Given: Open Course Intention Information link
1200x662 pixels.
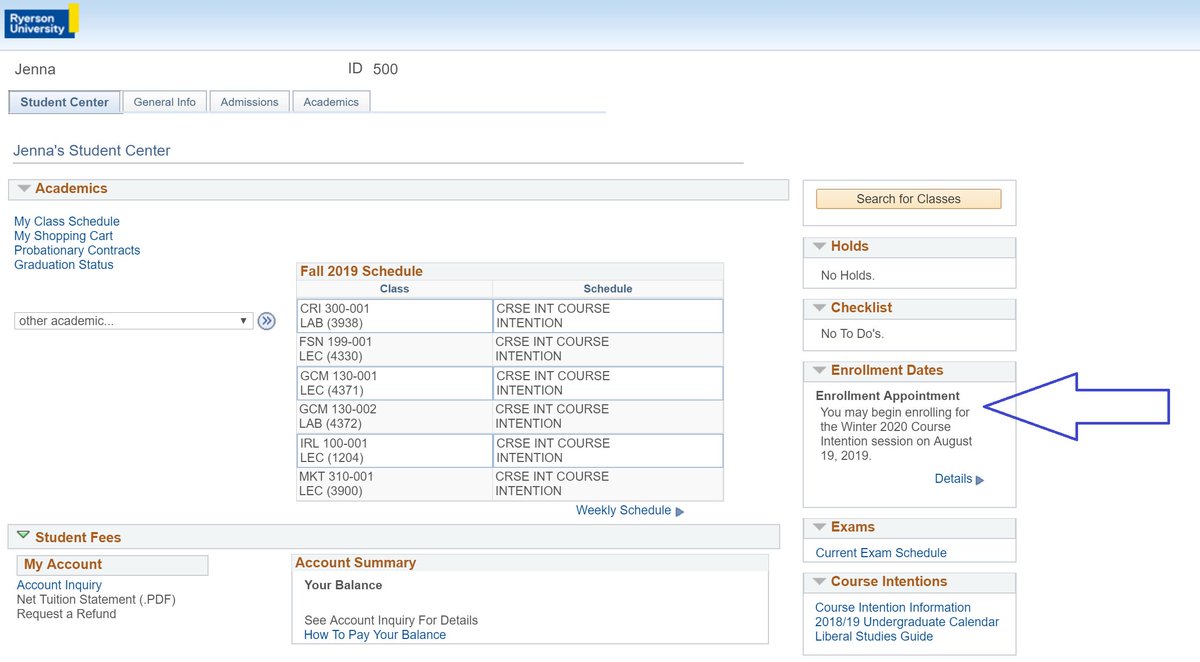Looking at the screenshot, I should 893,607.
